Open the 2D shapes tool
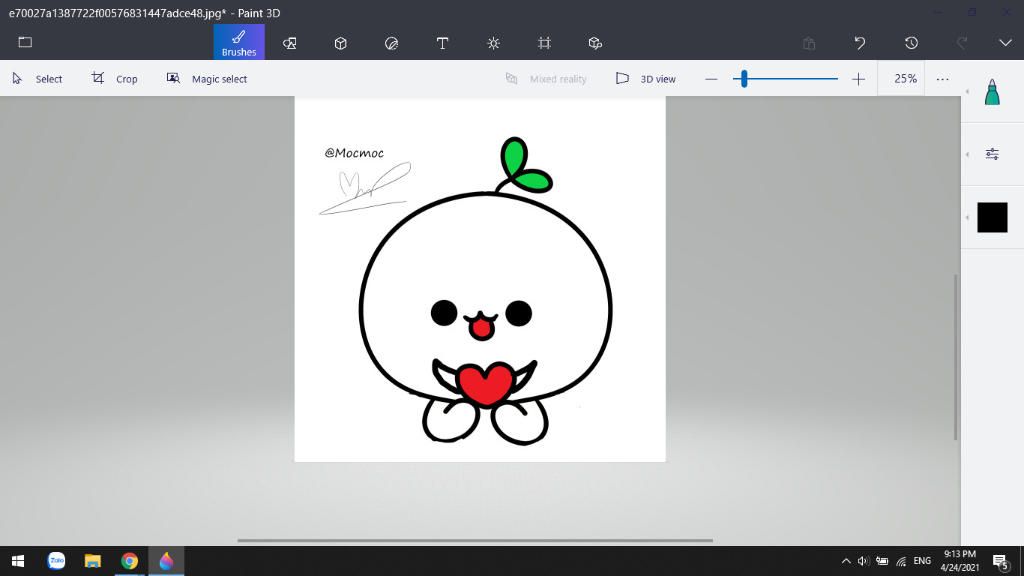Viewport: 1024px width, 576px height. [290, 43]
